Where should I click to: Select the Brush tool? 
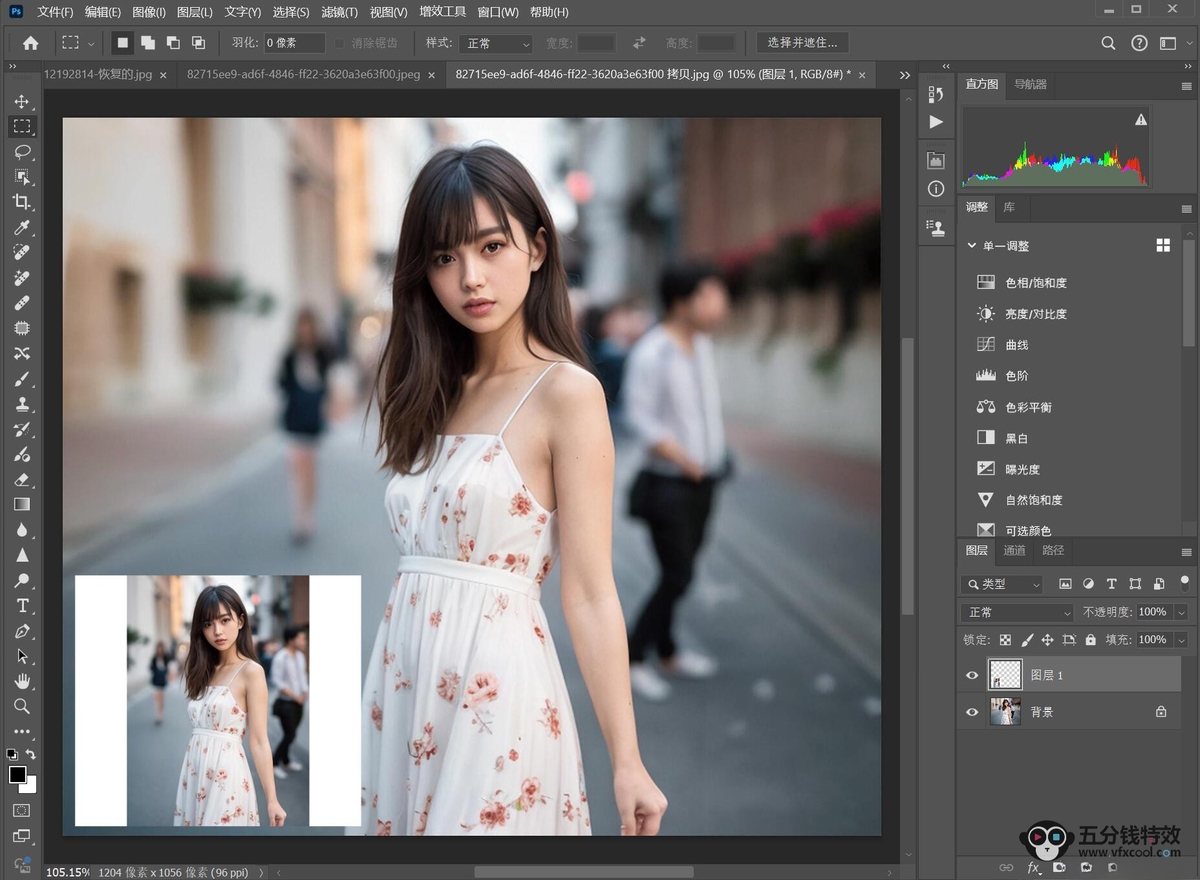[22, 379]
